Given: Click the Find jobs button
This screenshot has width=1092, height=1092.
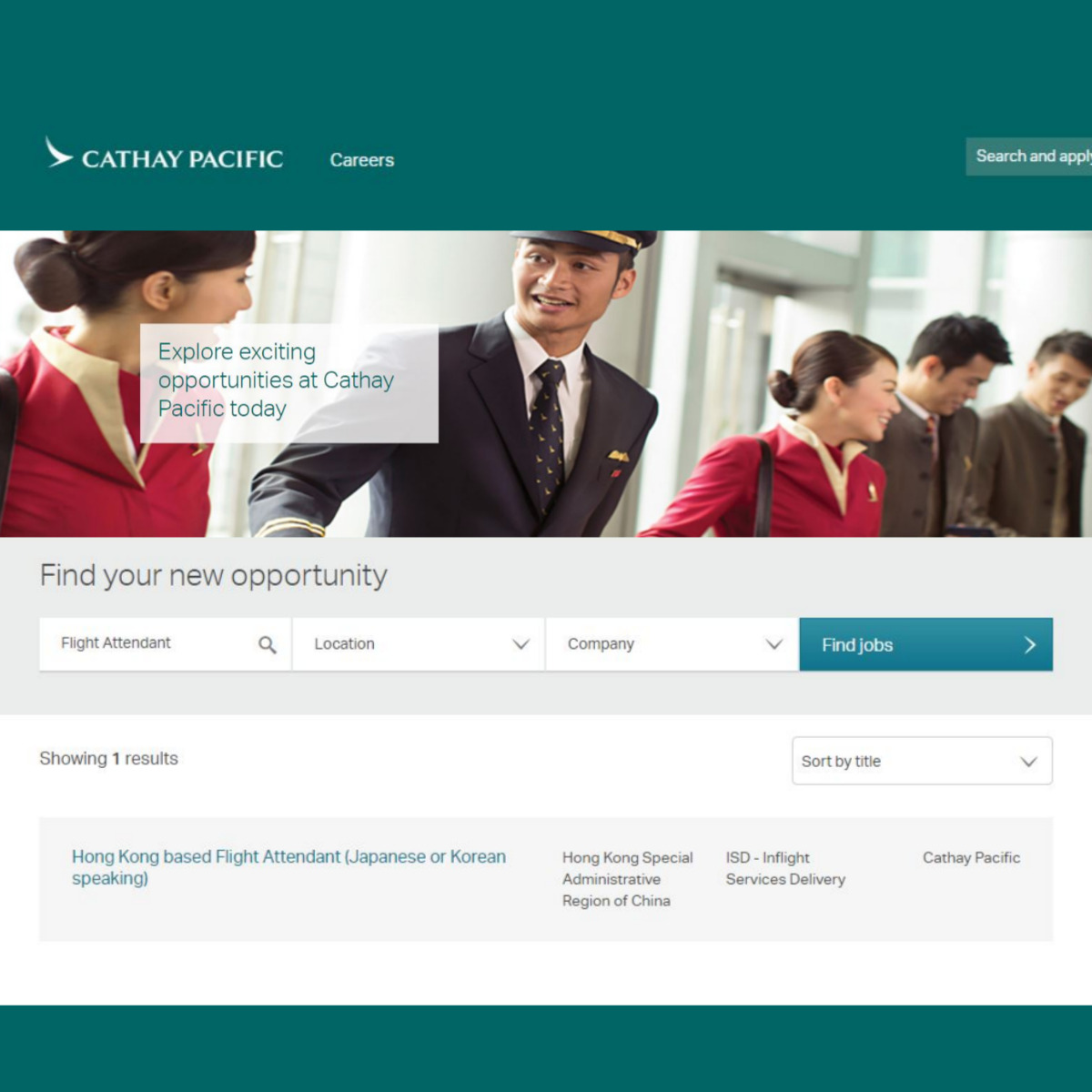Looking at the screenshot, I should tap(925, 644).
